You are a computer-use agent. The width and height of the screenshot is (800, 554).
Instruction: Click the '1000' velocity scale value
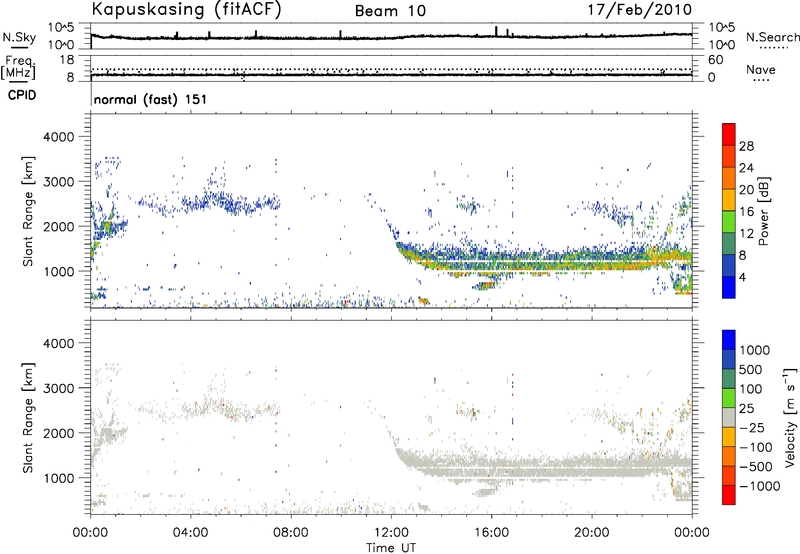[754, 350]
